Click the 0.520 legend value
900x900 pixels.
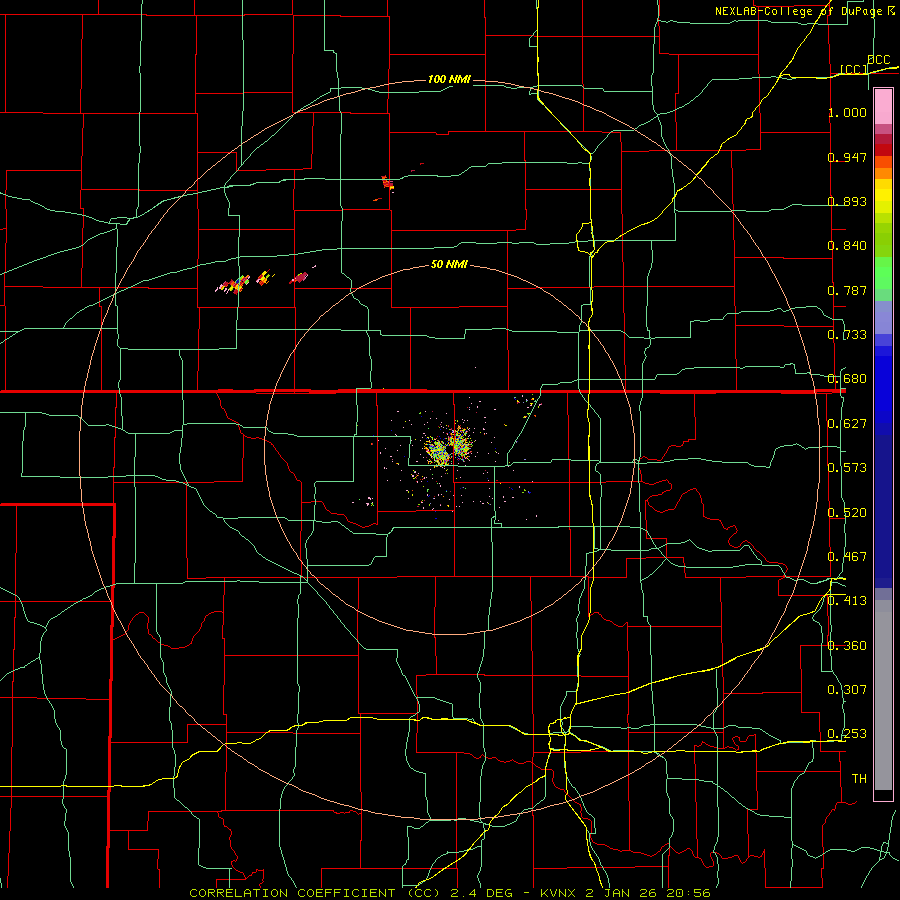[x=847, y=513]
